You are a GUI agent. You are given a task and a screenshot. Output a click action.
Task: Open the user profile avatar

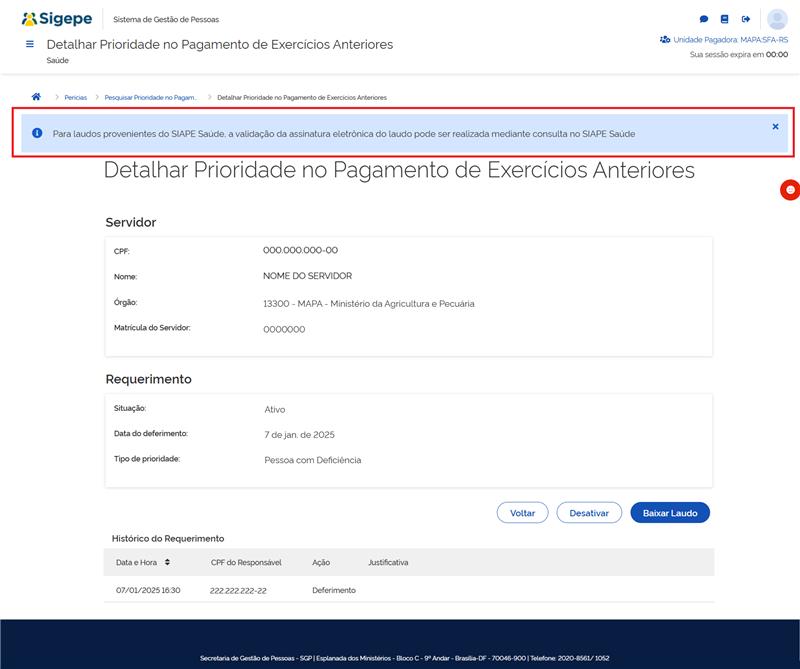coord(777,19)
